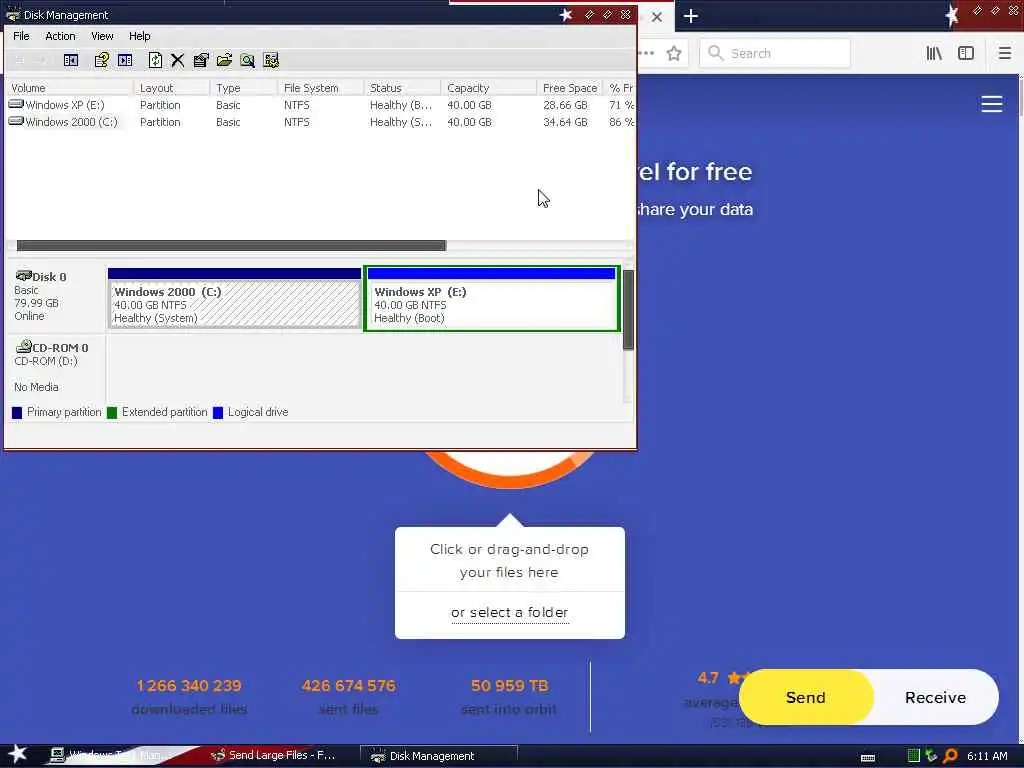Screen dimensions: 1024x768
Task: Click the Status column header
Action: 402,88
